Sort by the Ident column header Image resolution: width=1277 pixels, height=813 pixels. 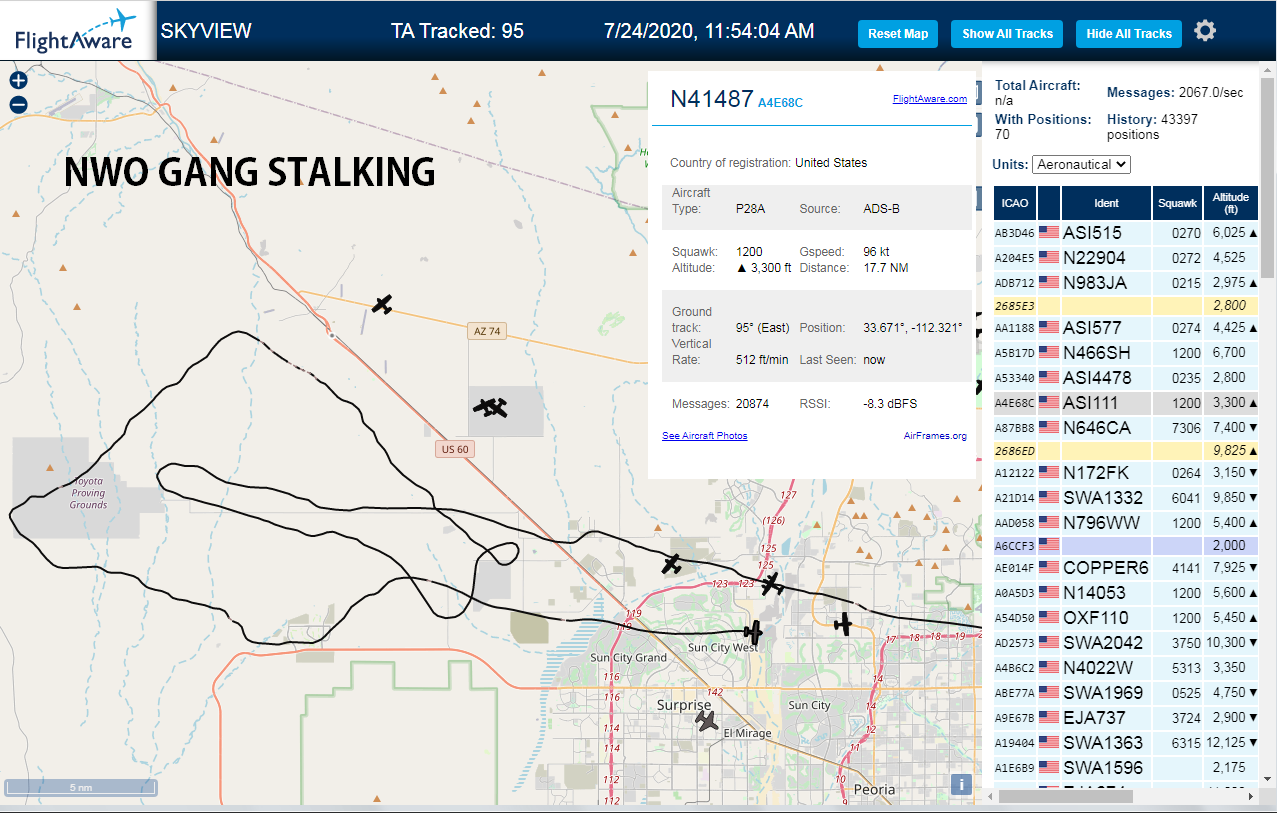point(1106,203)
